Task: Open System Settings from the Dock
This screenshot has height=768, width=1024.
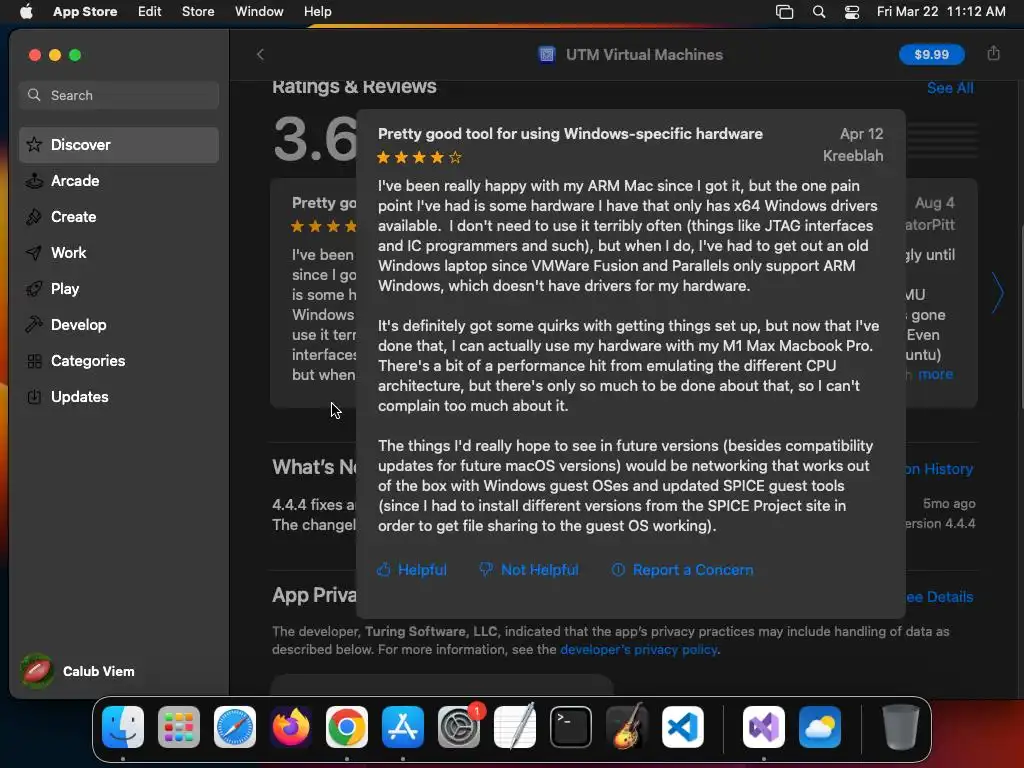Action: click(x=458, y=727)
